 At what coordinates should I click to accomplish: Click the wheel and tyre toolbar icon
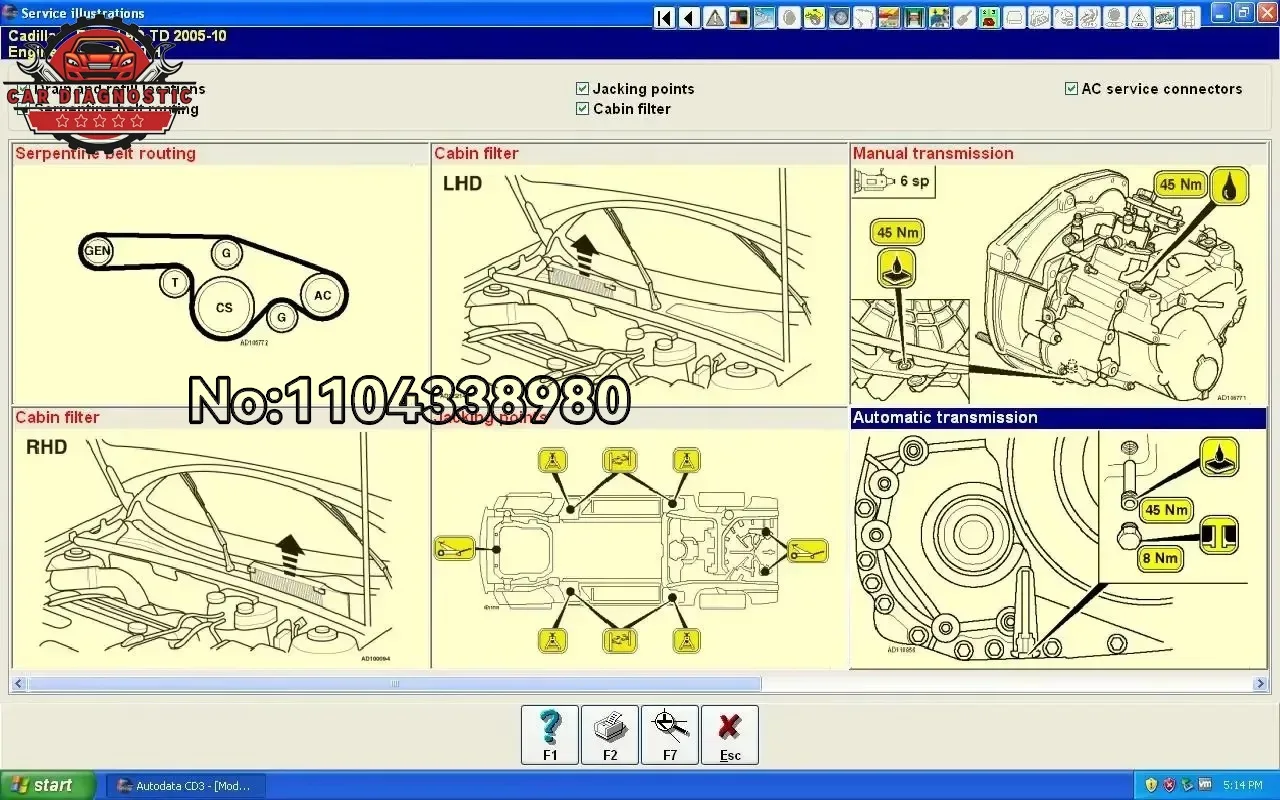click(x=839, y=17)
